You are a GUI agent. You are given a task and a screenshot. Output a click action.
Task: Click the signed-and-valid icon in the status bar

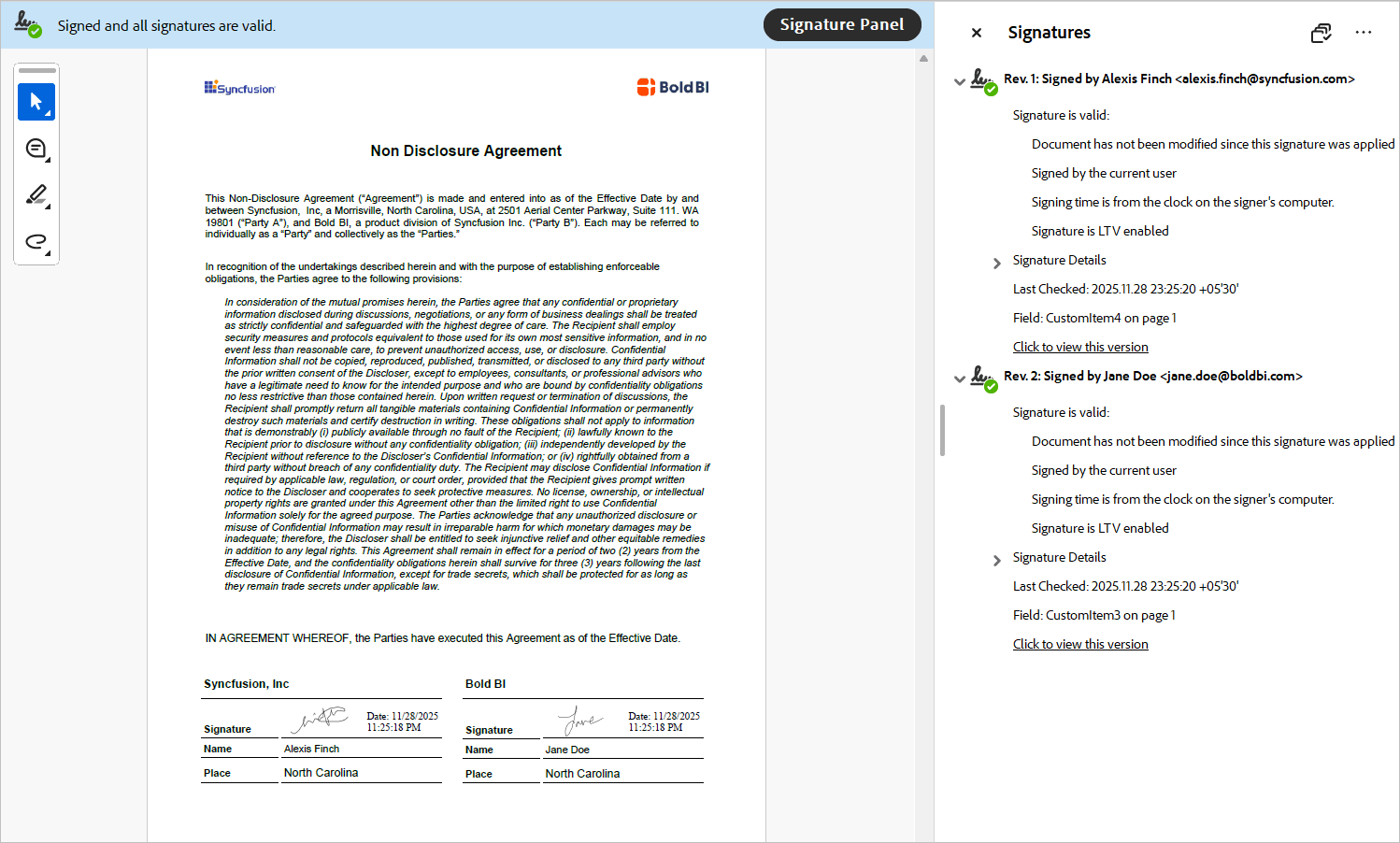tap(27, 24)
